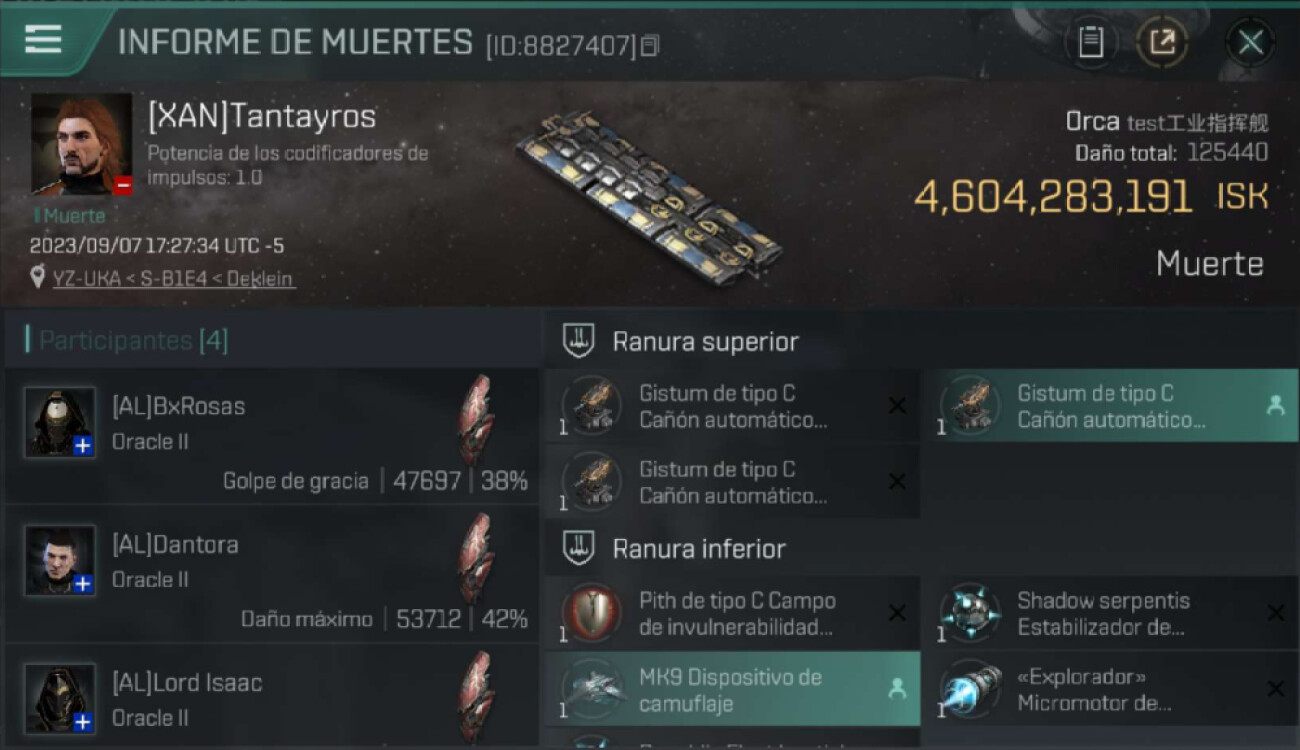Close the Informe de Muertes window
Screen dimensions: 1300x750
[x=1250, y=43]
